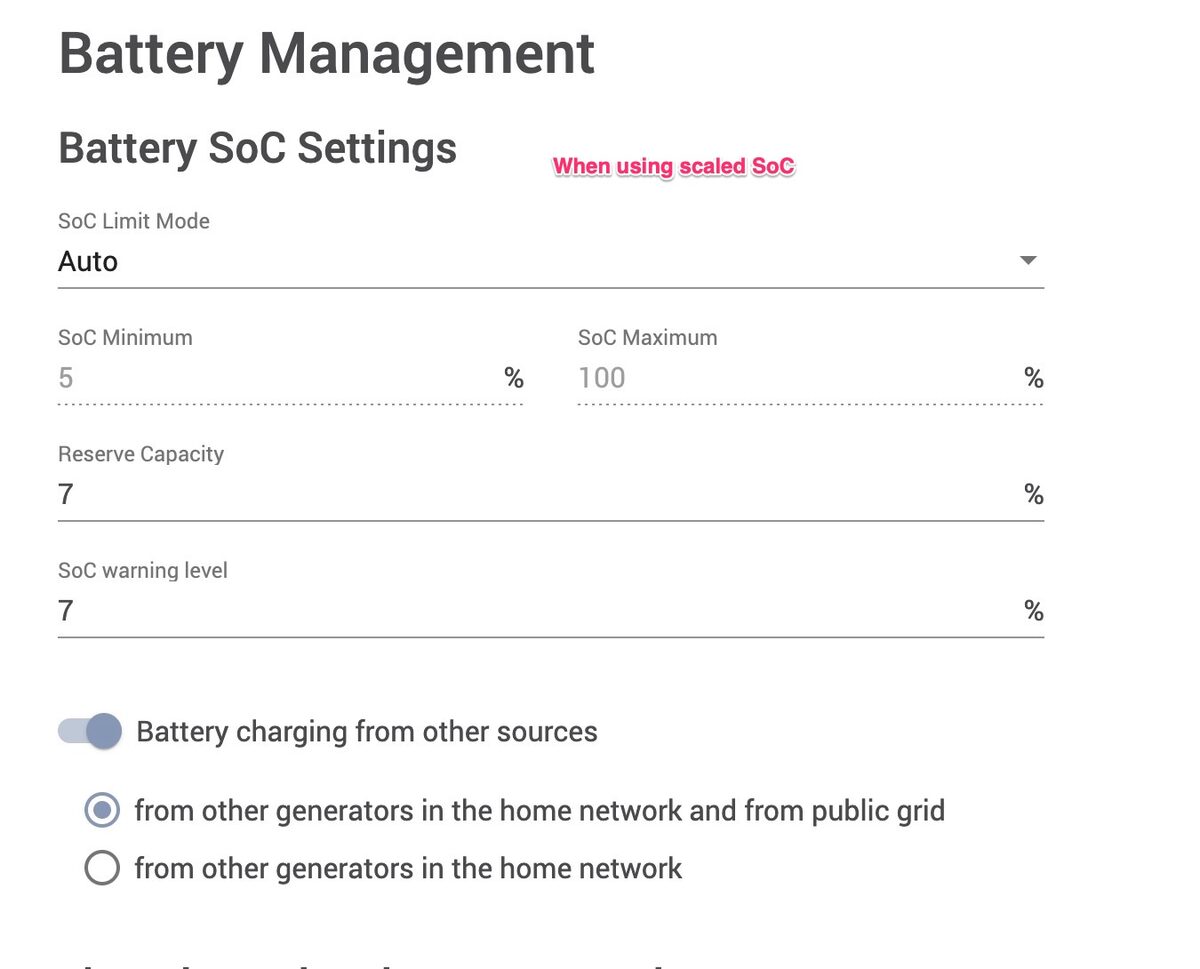Screen dimensions: 1200x969
Task: Click the percent symbol beside Reserve Capacity
Action: [1034, 494]
